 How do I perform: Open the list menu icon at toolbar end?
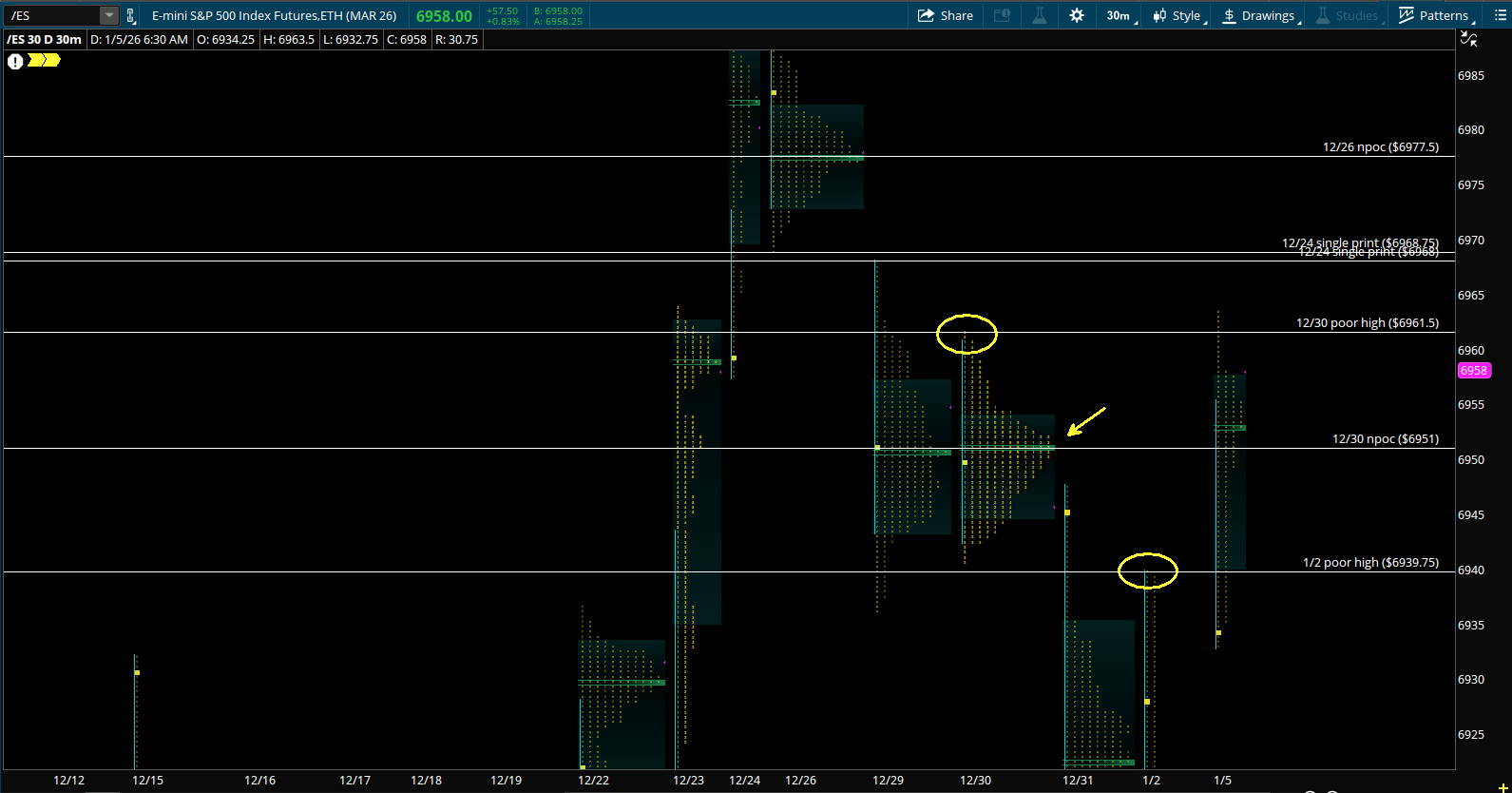pyautogui.click(x=1501, y=15)
